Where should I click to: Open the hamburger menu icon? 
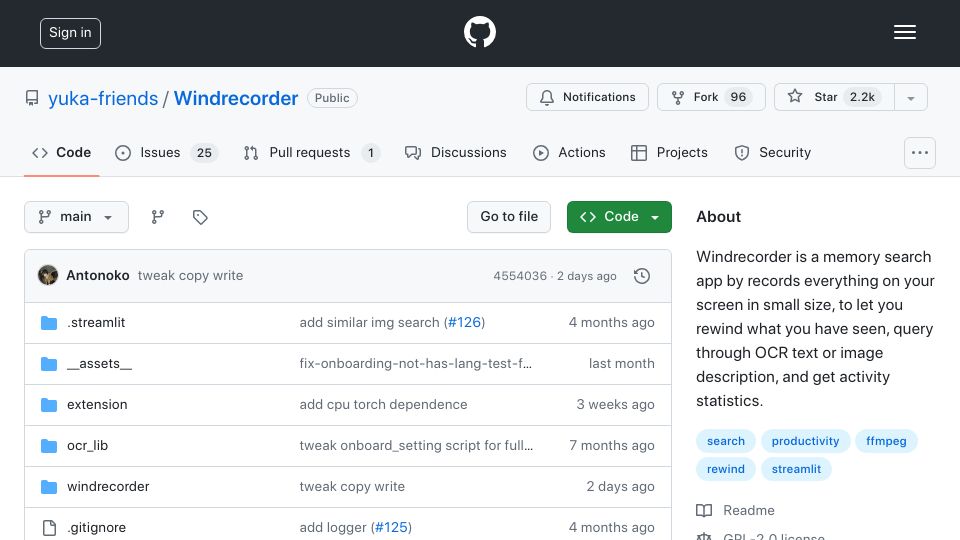click(904, 32)
